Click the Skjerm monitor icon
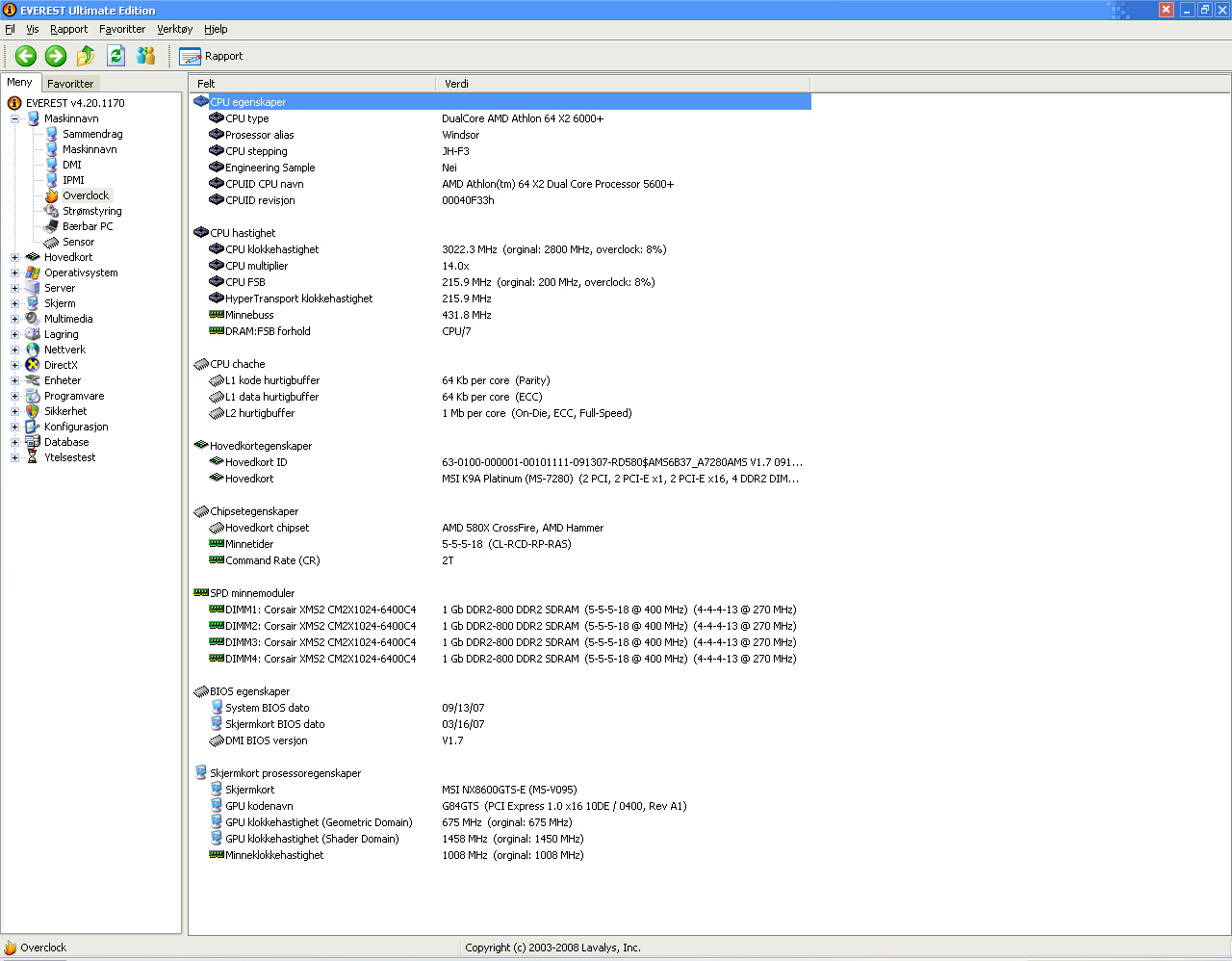The height and width of the screenshot is (961, 1232). click(33, 303)
